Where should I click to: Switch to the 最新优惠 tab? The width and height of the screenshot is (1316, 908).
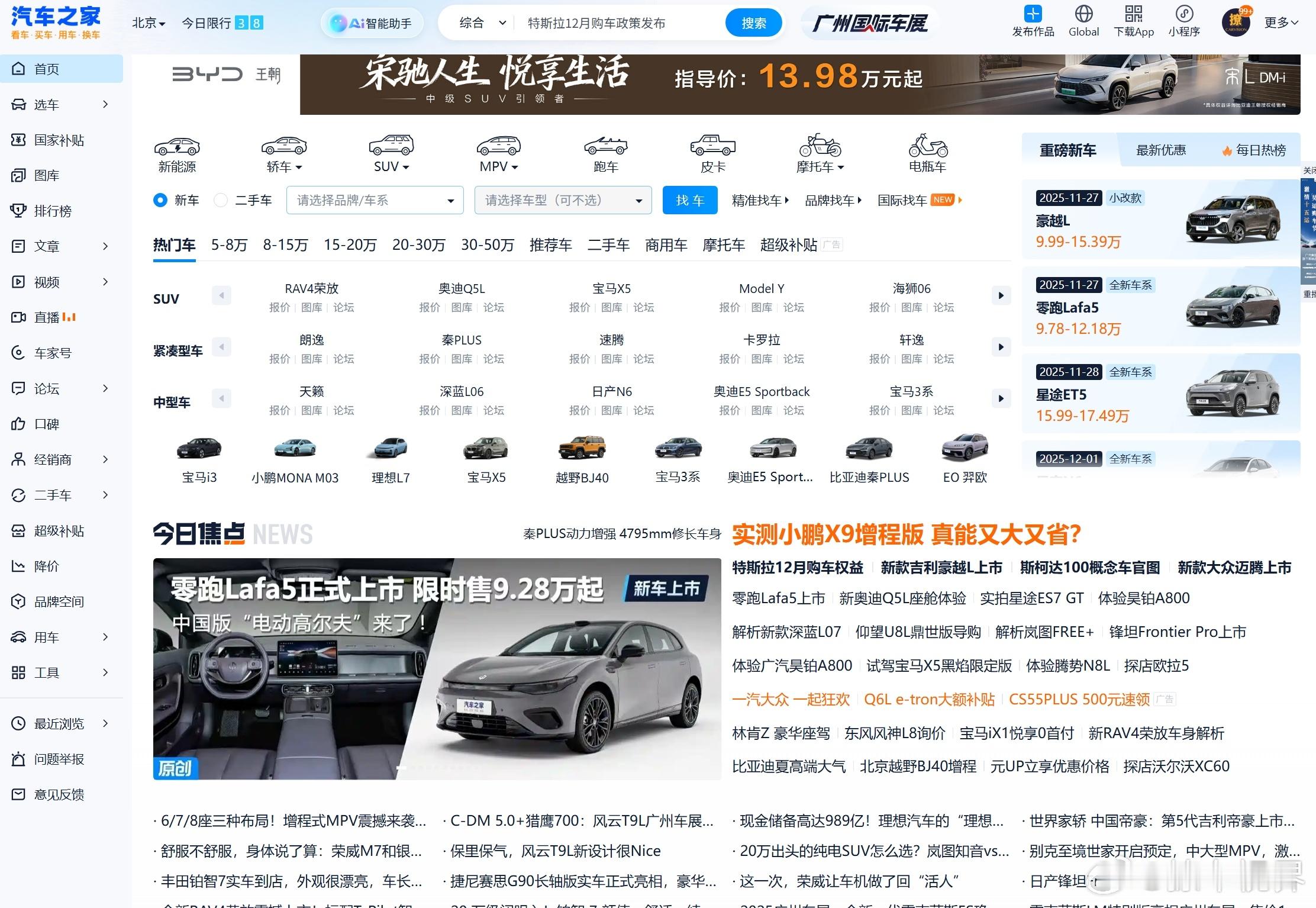pyautogui.click(x=1160, y=150)
